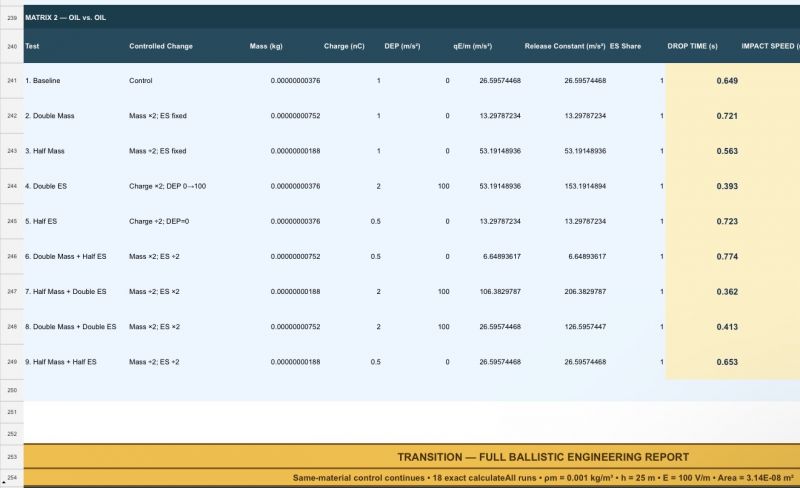Select drop time value 0.723

tap(727, 222)
